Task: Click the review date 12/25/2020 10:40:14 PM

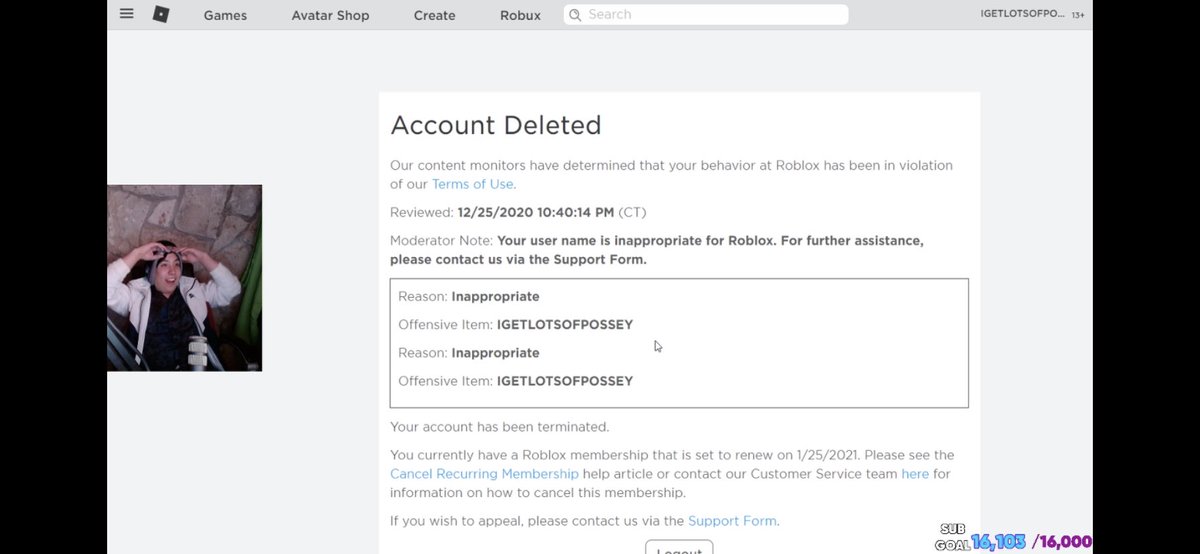Action: tap(551, 212)
